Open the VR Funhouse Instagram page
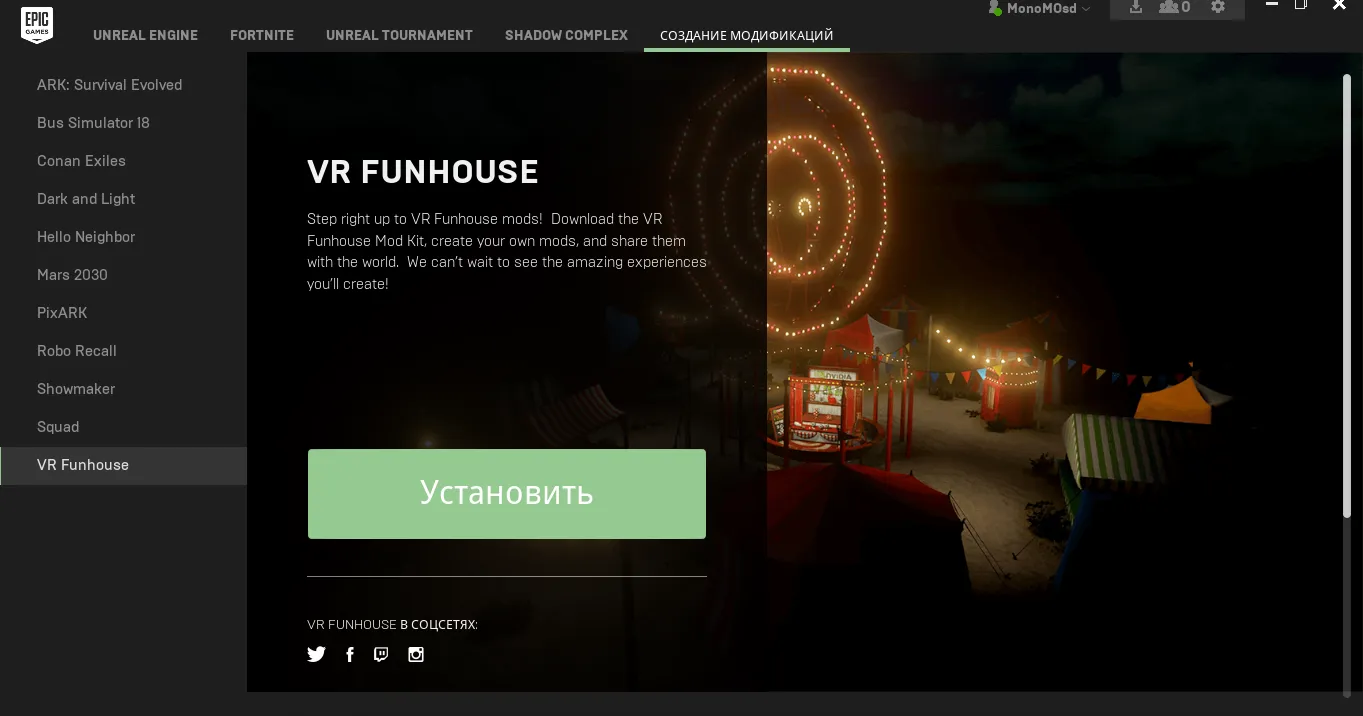 [x=416, y=655]
